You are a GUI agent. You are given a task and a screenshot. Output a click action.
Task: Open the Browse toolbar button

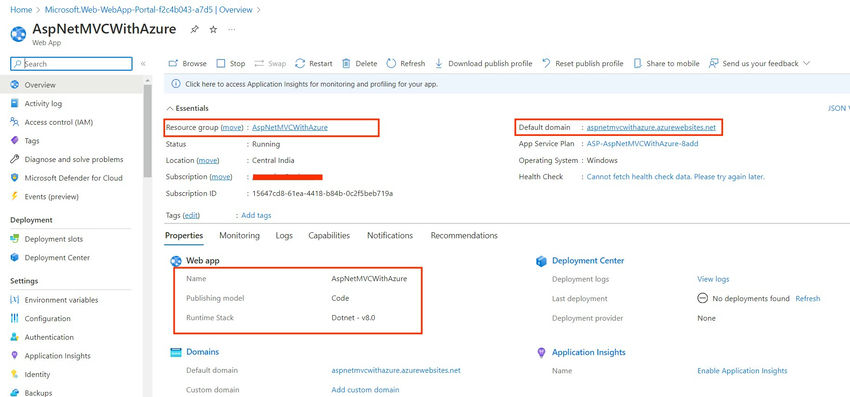click(x=188, y=63)
